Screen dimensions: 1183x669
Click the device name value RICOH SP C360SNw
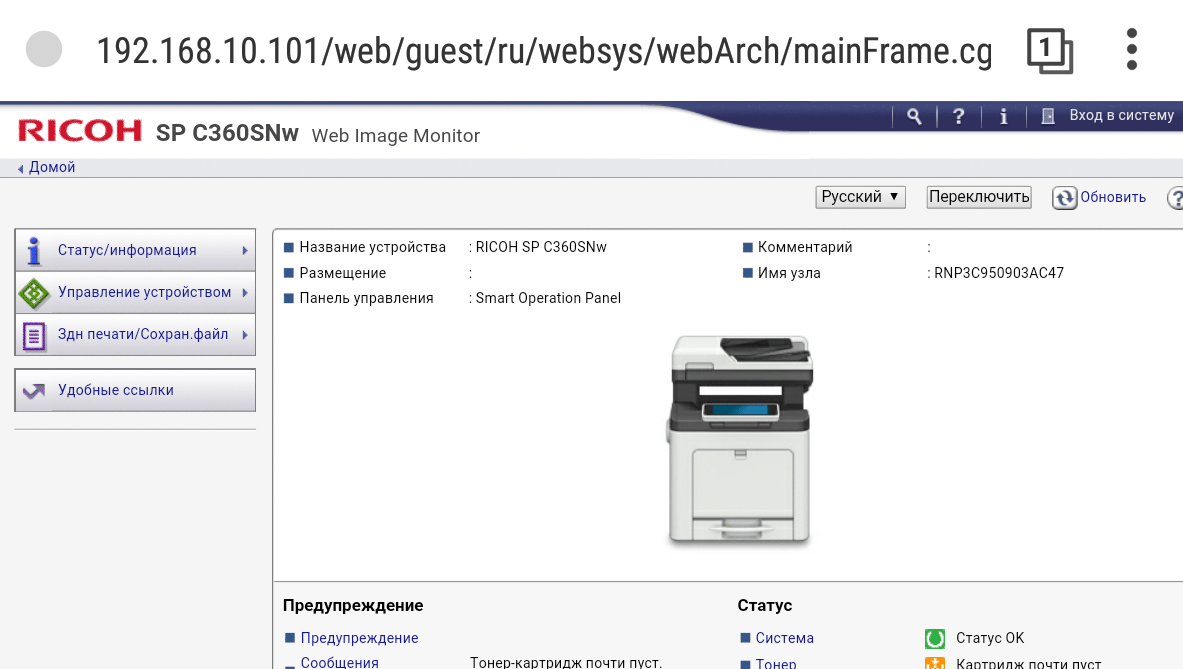tap(541, 247)
